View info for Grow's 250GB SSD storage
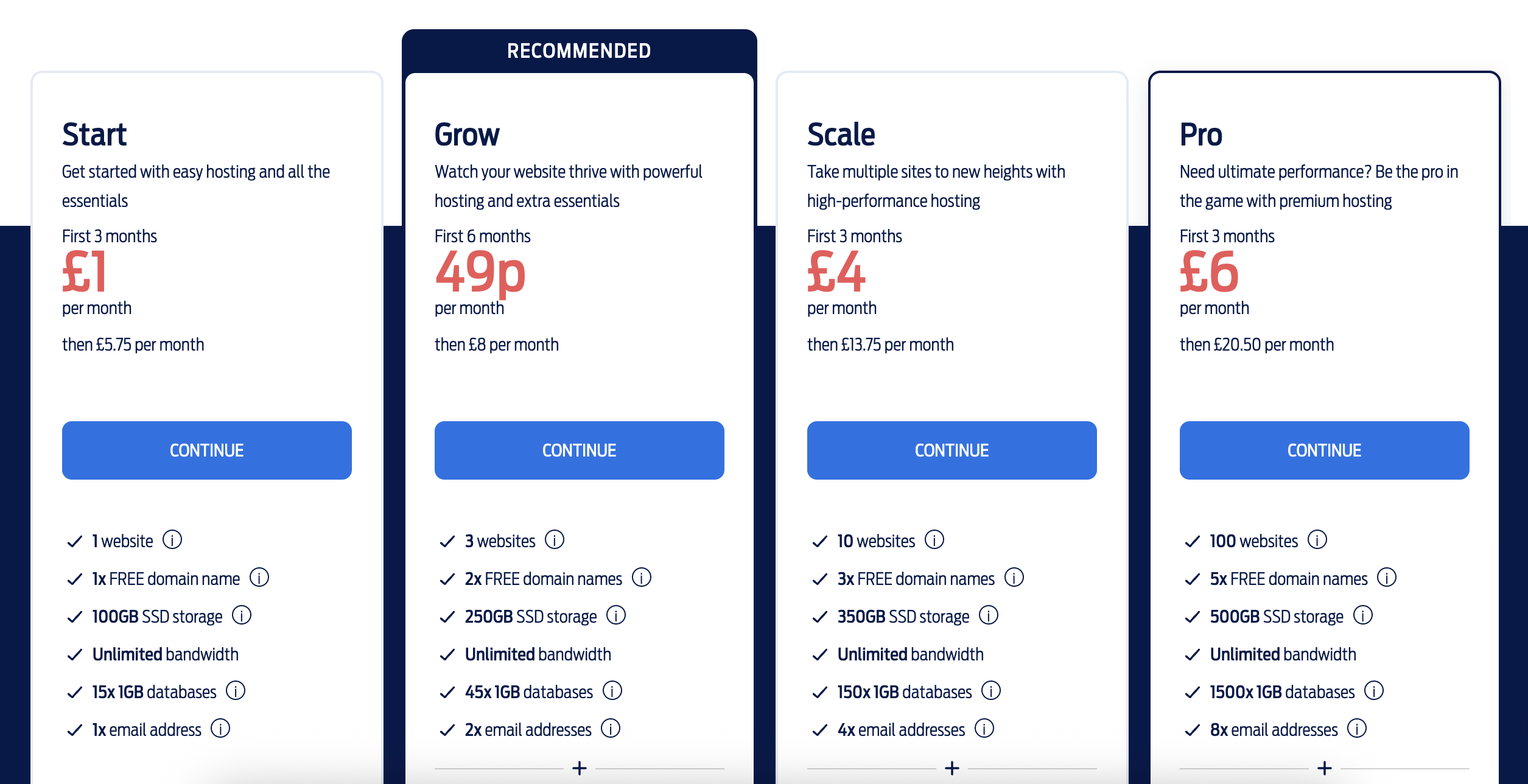Image resolution: width=1528 pixels, height=784 pixels. [x=616, y=615]
